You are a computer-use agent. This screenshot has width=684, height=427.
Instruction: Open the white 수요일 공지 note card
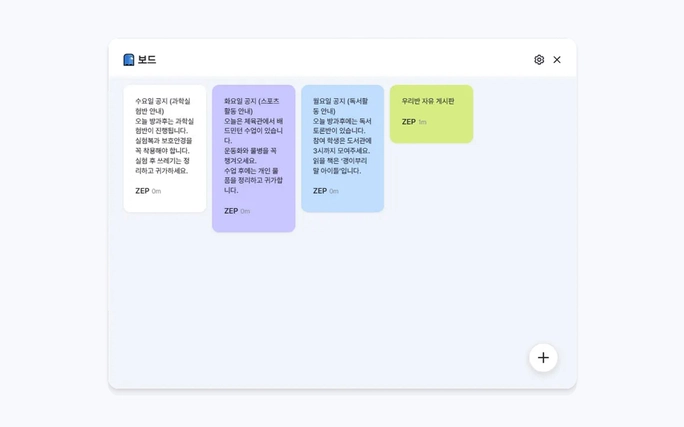click(x=165, y=148)
